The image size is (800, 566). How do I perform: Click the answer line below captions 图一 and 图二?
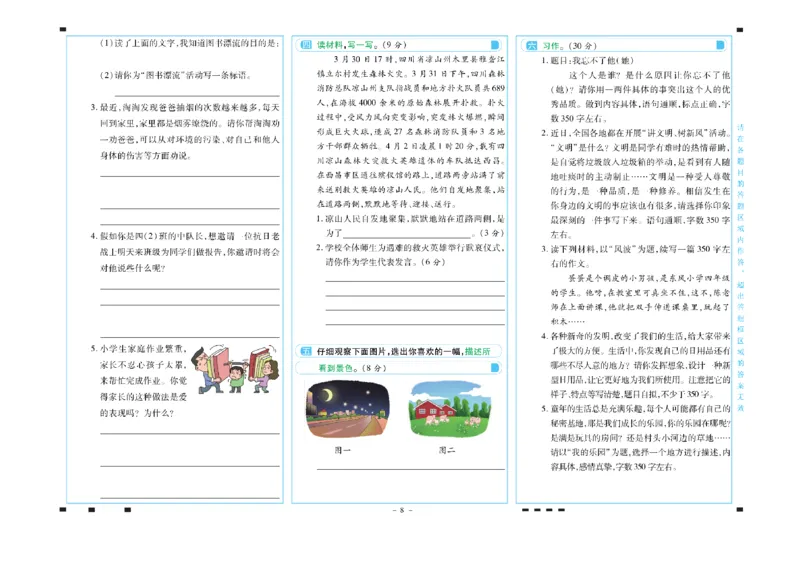pos(411,469)
